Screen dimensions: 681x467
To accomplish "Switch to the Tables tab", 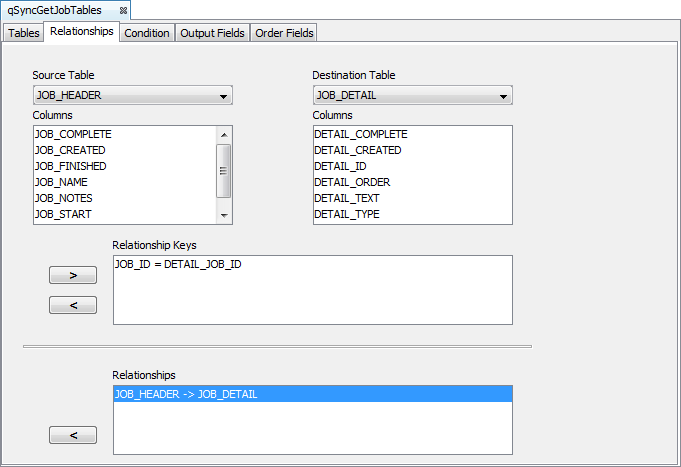I will (x=24, y=33).
